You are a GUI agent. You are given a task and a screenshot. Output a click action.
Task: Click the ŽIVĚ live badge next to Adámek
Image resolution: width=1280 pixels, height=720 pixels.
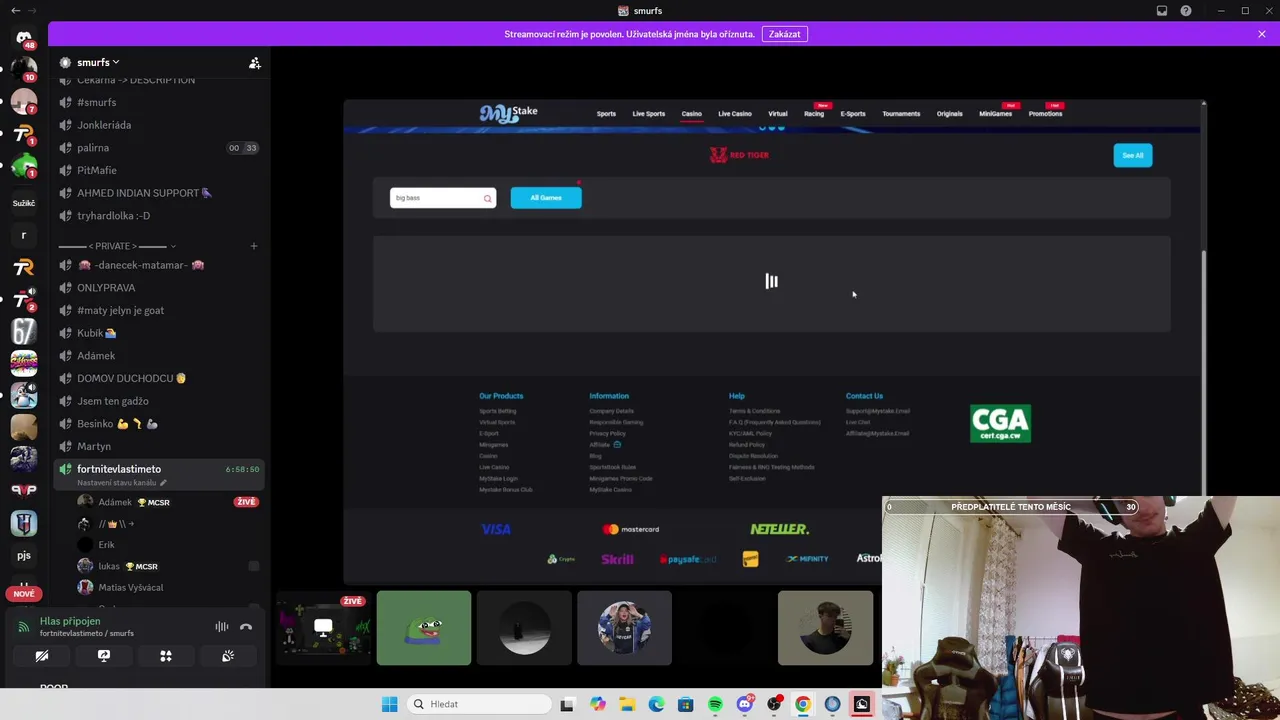click(246, 502)
